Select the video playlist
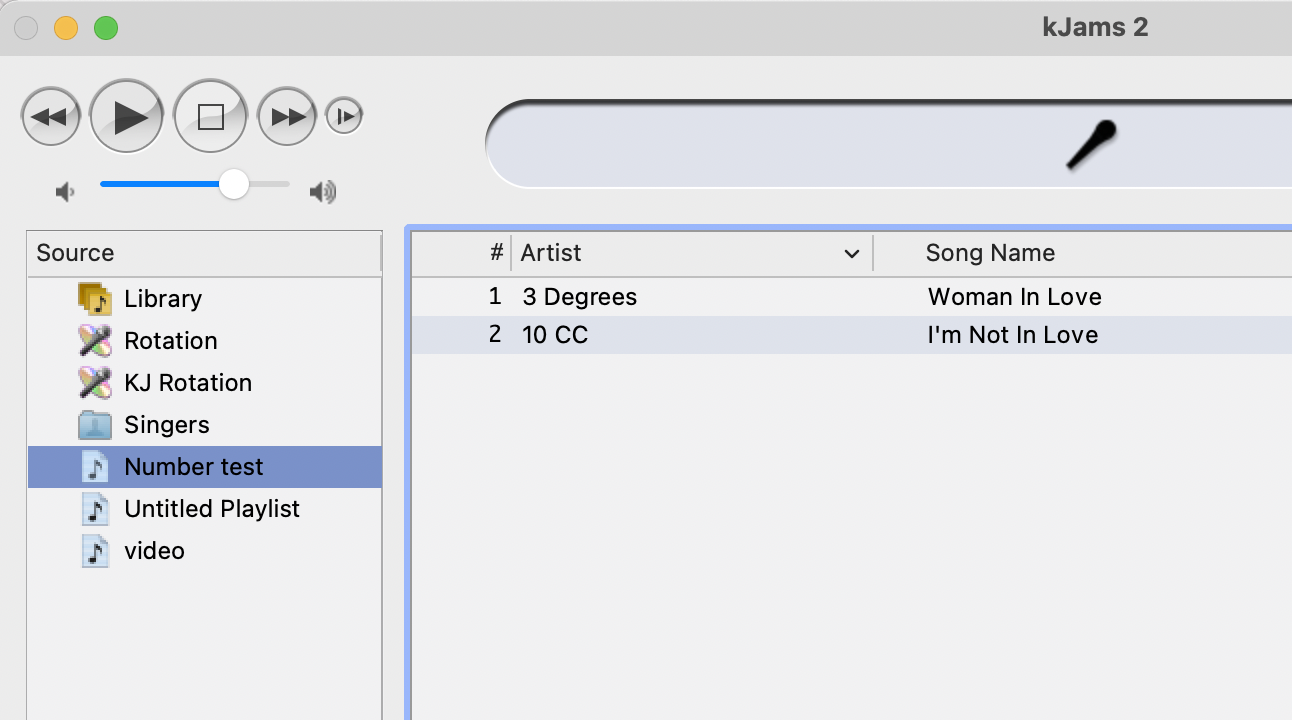 154,551
